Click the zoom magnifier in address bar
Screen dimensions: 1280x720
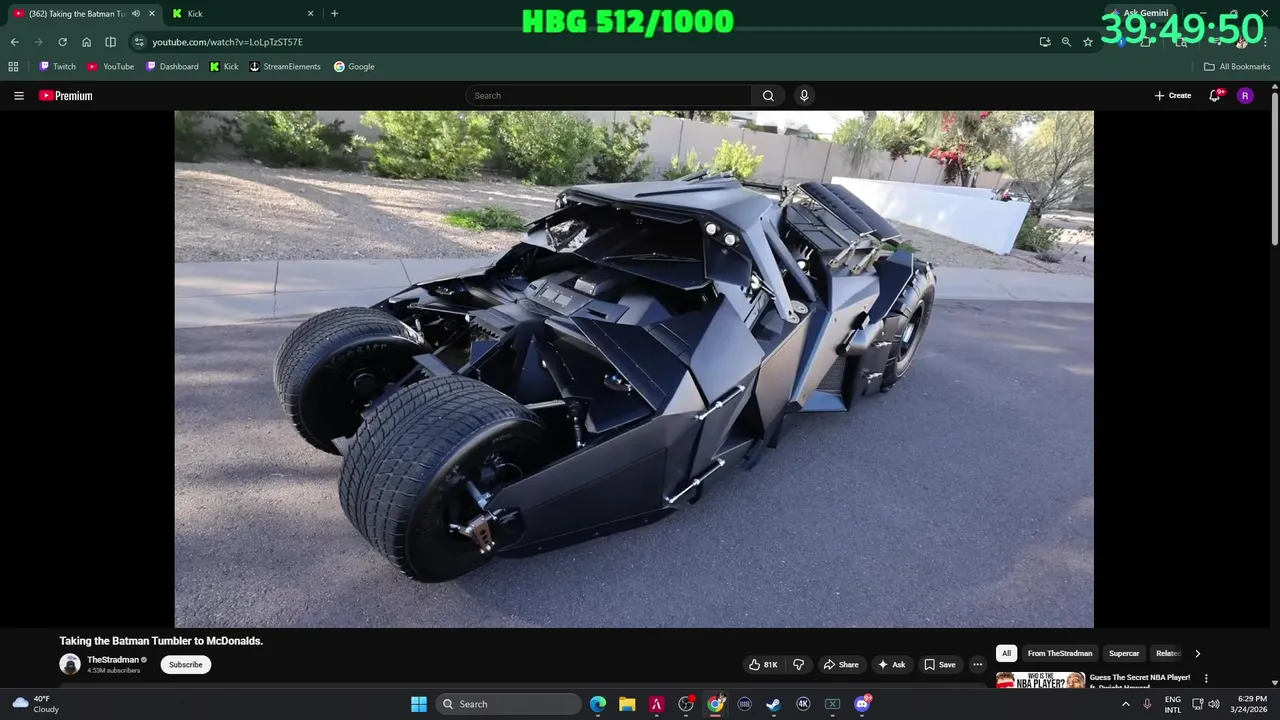click(x=1066, y=42)
